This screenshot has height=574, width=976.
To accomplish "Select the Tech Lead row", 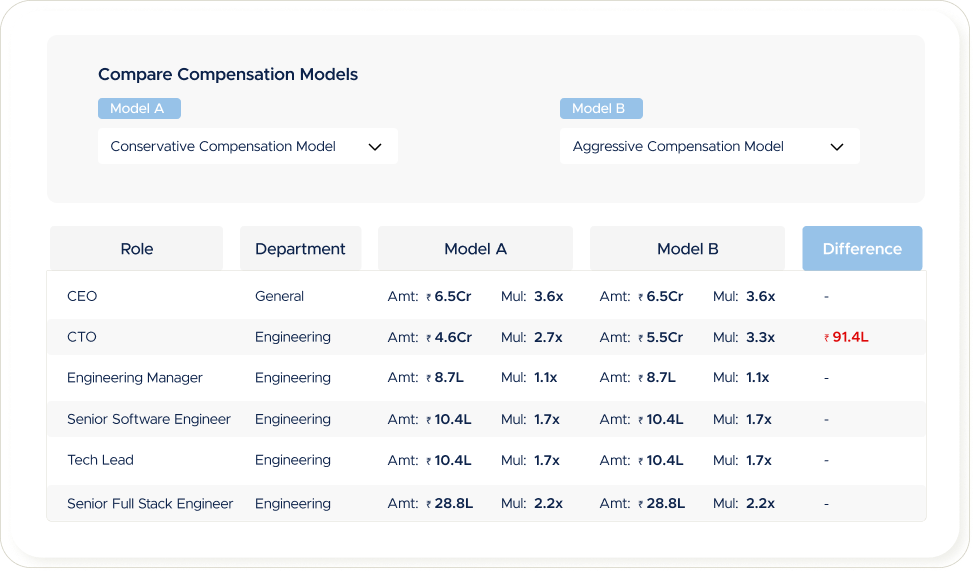I will pyautogui.click(x=100, y=460).
